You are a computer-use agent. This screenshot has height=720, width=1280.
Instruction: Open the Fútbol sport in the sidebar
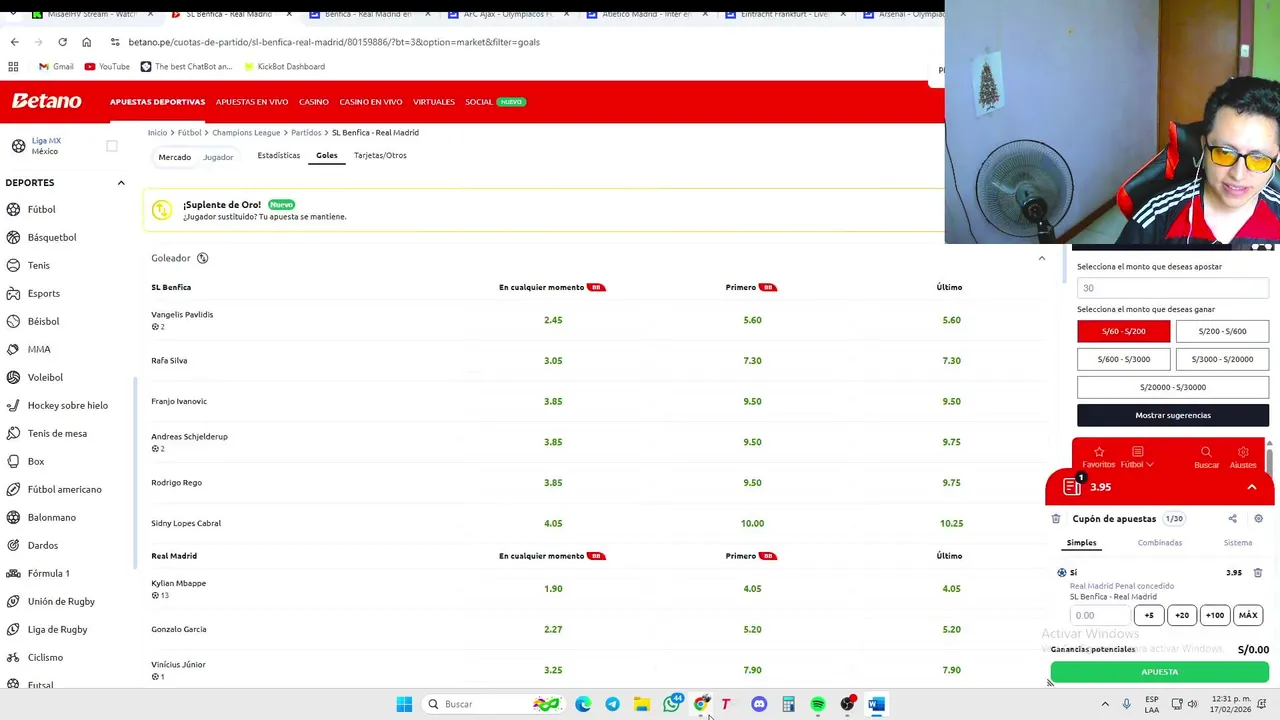41,209
